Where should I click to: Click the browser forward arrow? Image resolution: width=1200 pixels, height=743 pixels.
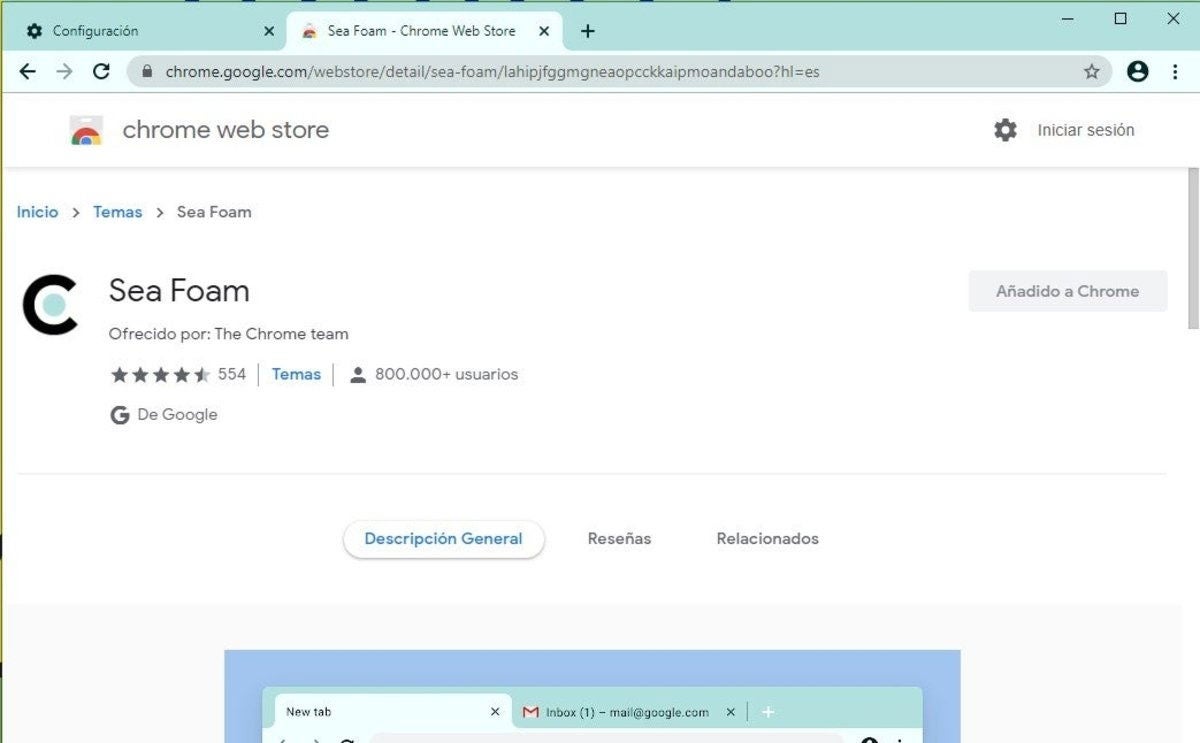[x=64, y=71]
